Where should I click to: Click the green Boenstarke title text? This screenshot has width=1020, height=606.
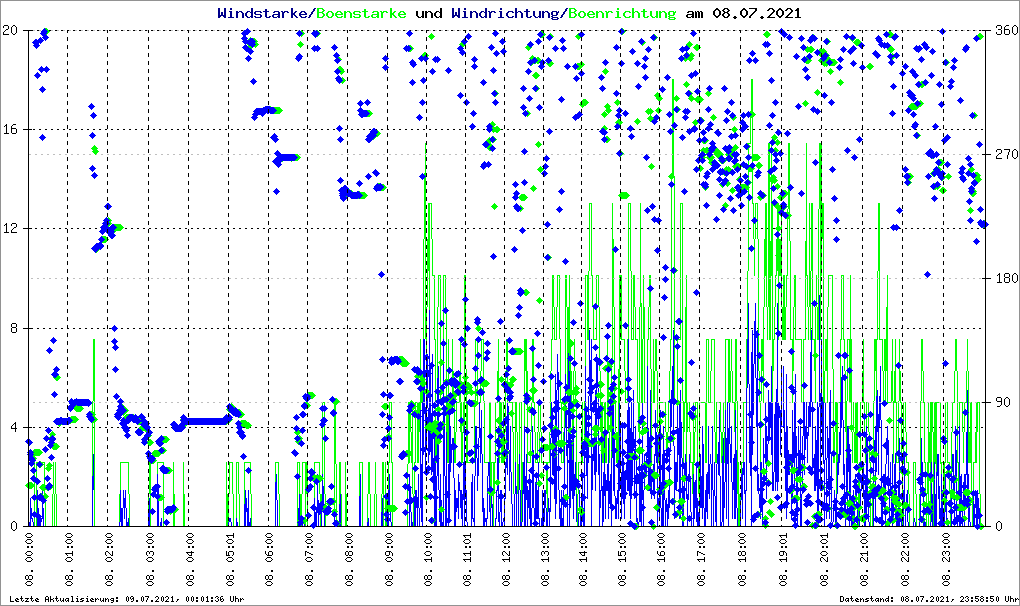(361, 13)
